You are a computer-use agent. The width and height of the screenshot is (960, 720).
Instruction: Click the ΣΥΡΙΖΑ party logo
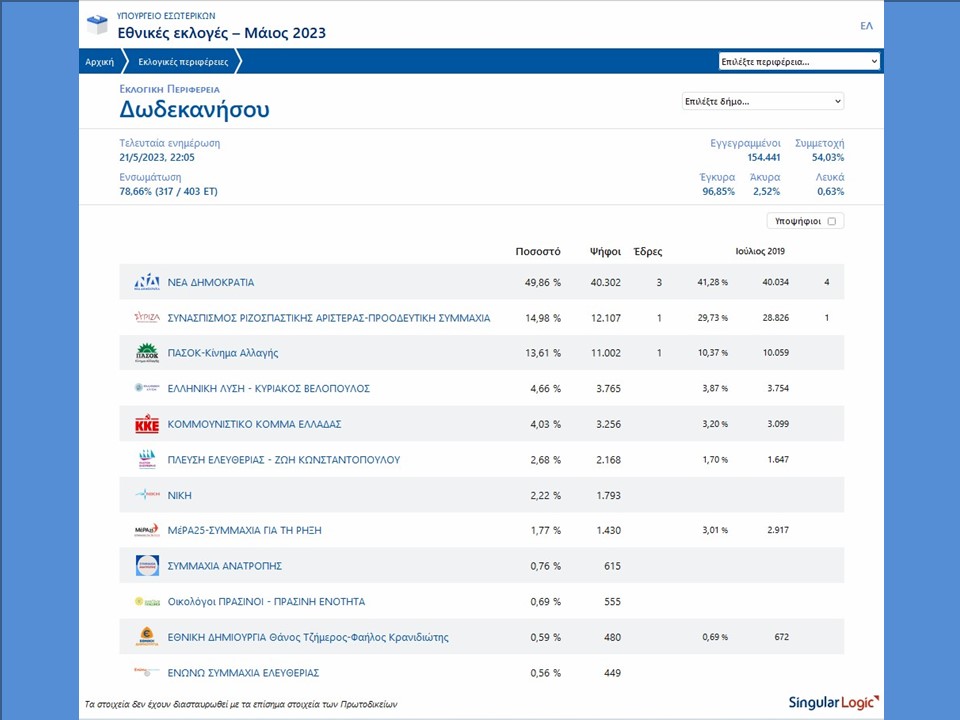click(147, 318)
